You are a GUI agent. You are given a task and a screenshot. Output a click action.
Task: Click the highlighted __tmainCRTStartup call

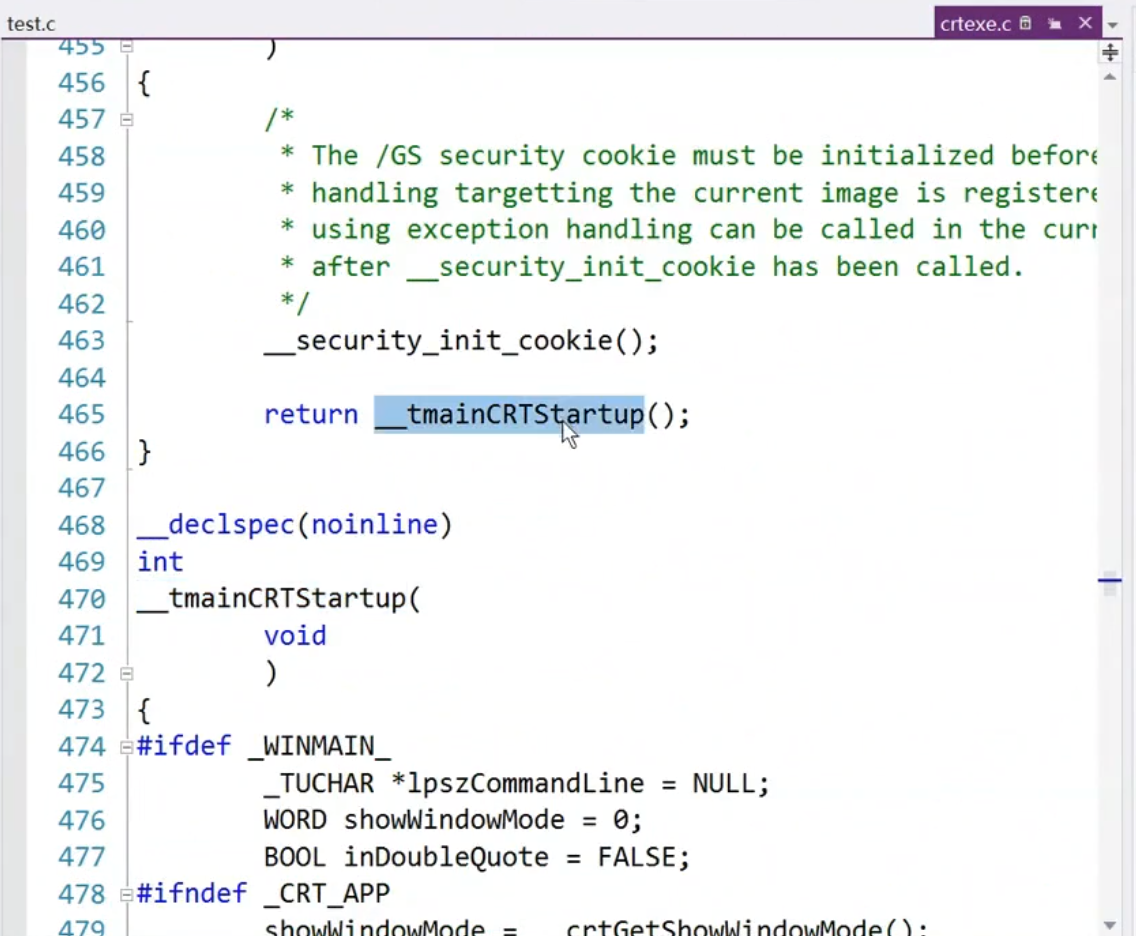coord(509,415)
